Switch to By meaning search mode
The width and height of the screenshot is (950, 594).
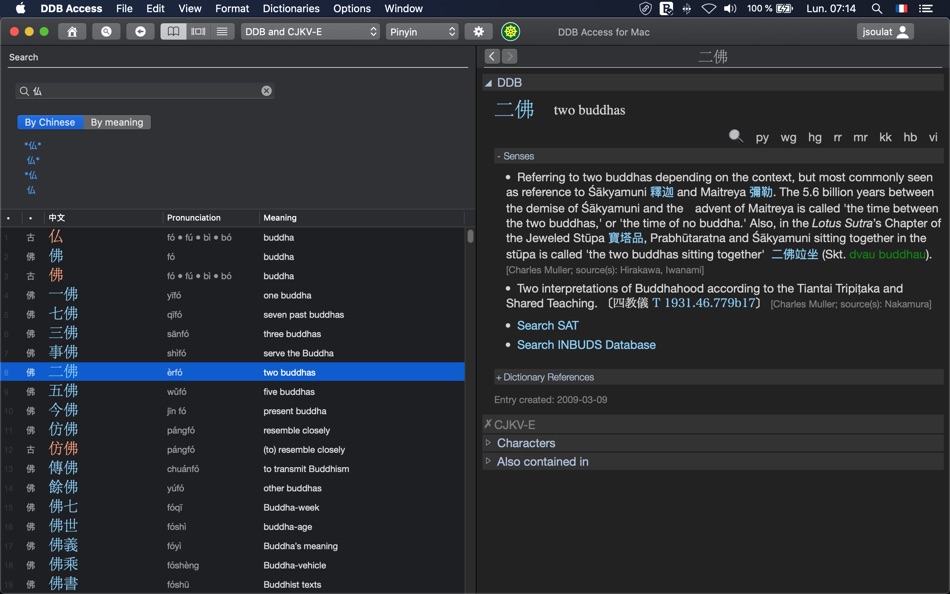click(x=117, y=122)
